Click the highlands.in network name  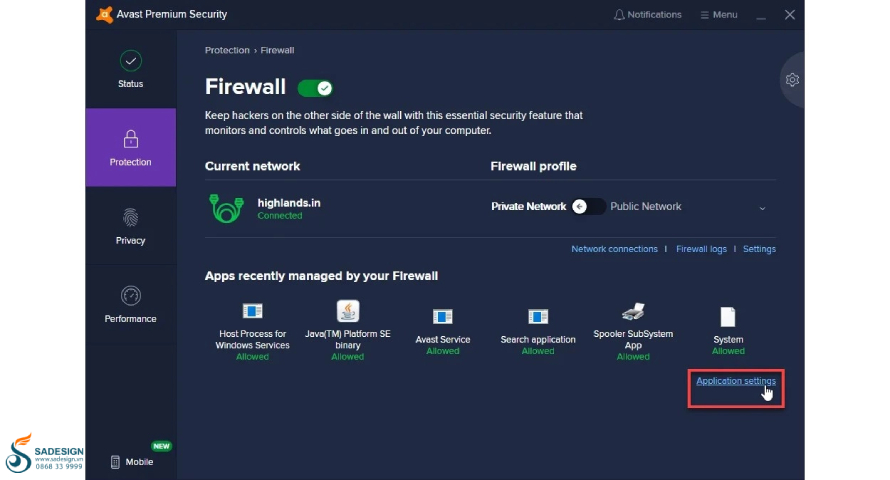(289, 203)
